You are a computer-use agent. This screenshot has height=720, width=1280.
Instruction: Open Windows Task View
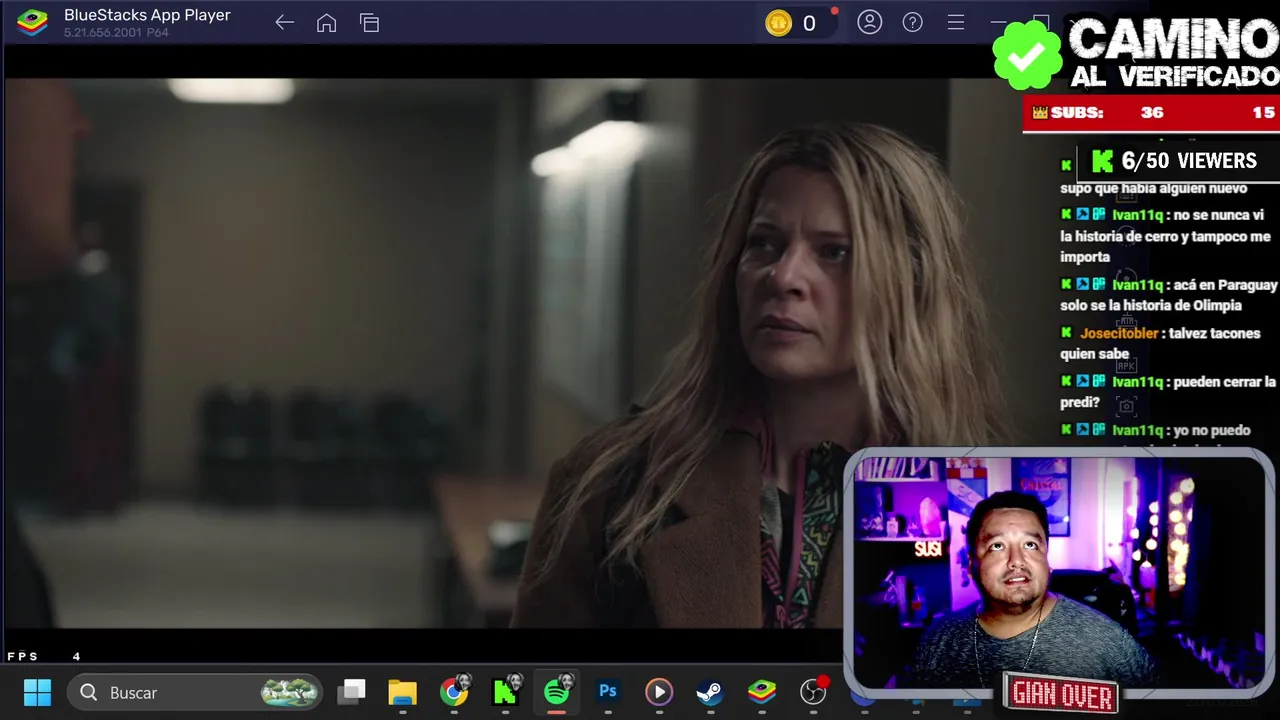(x=351, y=691)
